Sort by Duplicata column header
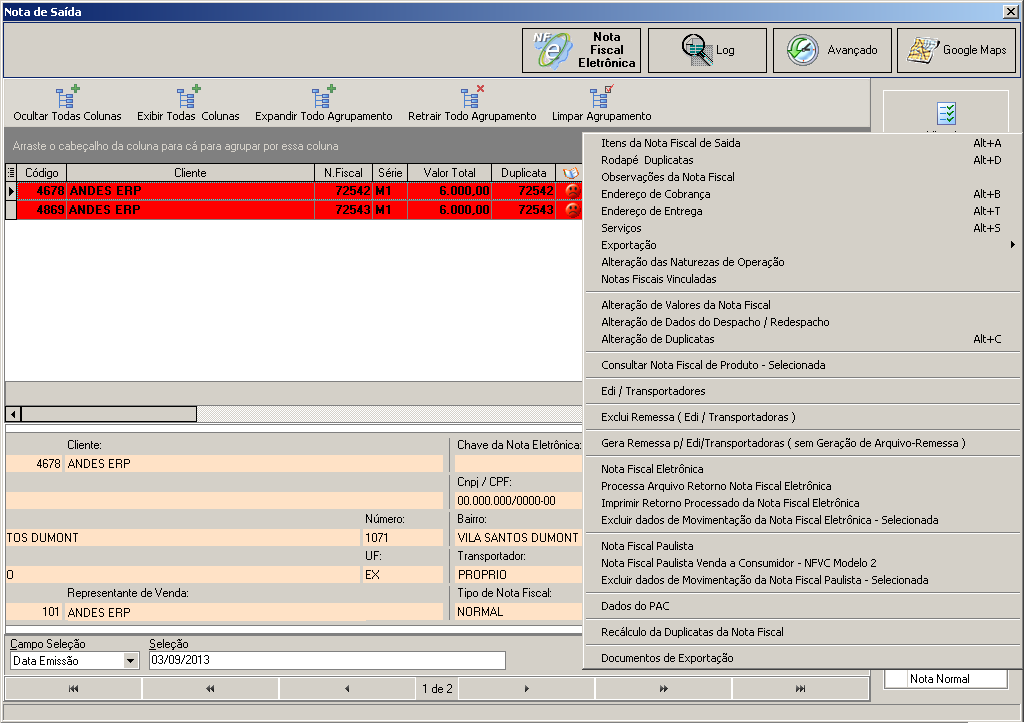Screen dimensions: 1024x723 pyautogui.click(x=524, y=173)
